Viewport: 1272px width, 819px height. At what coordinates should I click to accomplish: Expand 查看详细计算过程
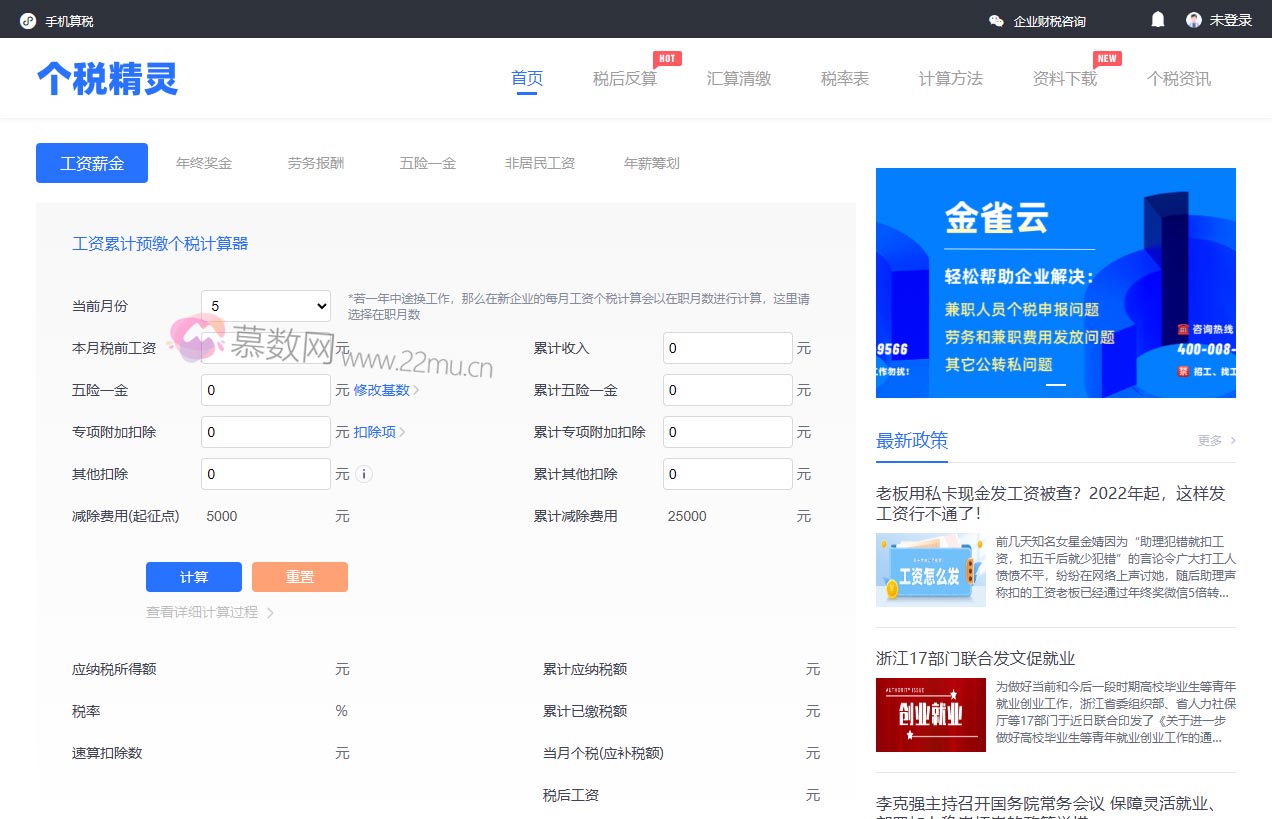(203, 614)
